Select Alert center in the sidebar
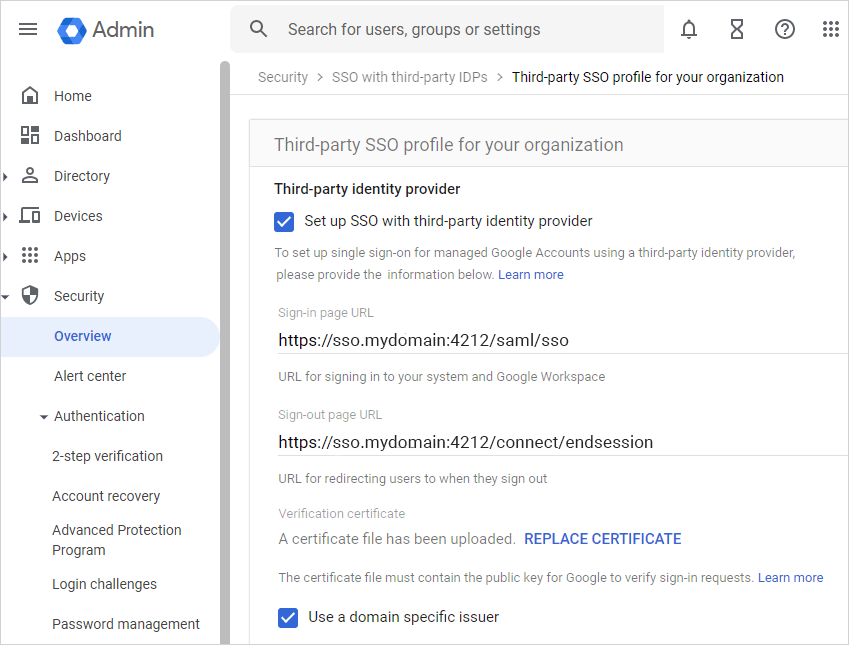 [90, 376]
